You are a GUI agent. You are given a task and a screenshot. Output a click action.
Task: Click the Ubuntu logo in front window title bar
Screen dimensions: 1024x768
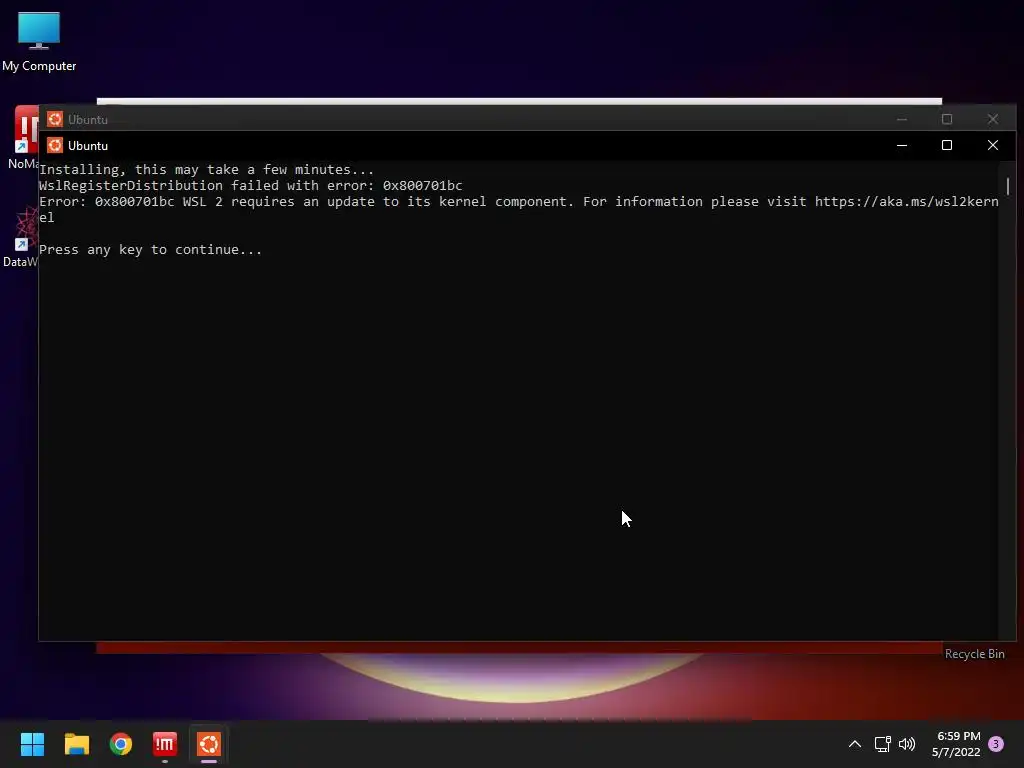(x=55, y=145)
